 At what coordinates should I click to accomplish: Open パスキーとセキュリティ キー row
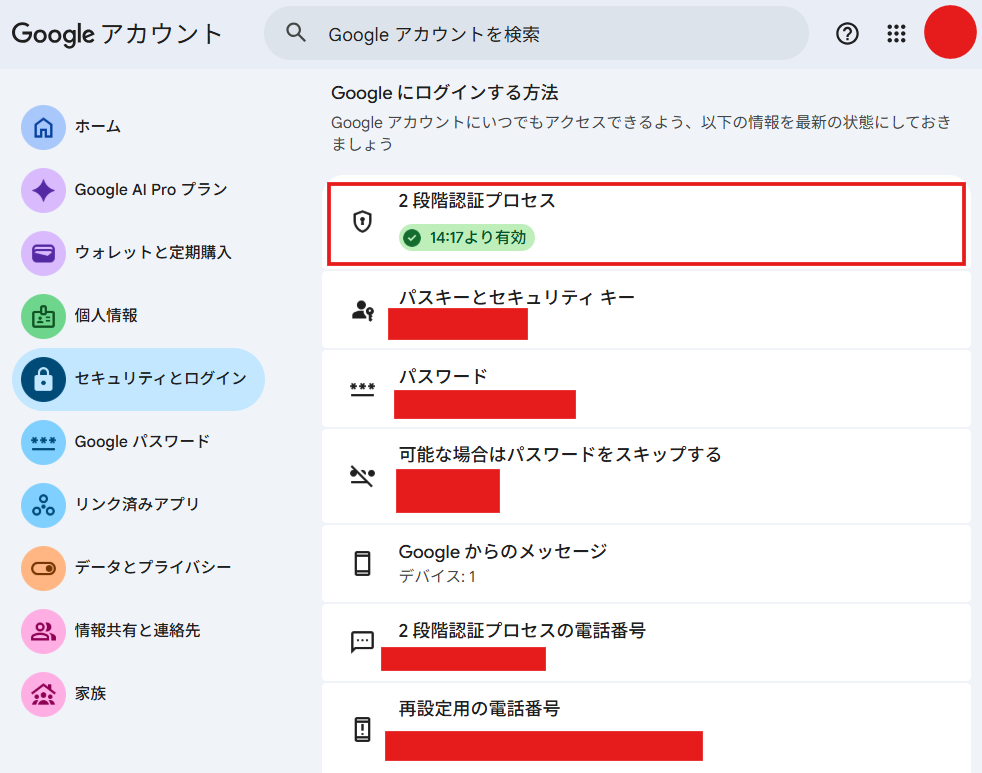coord(646,309)
